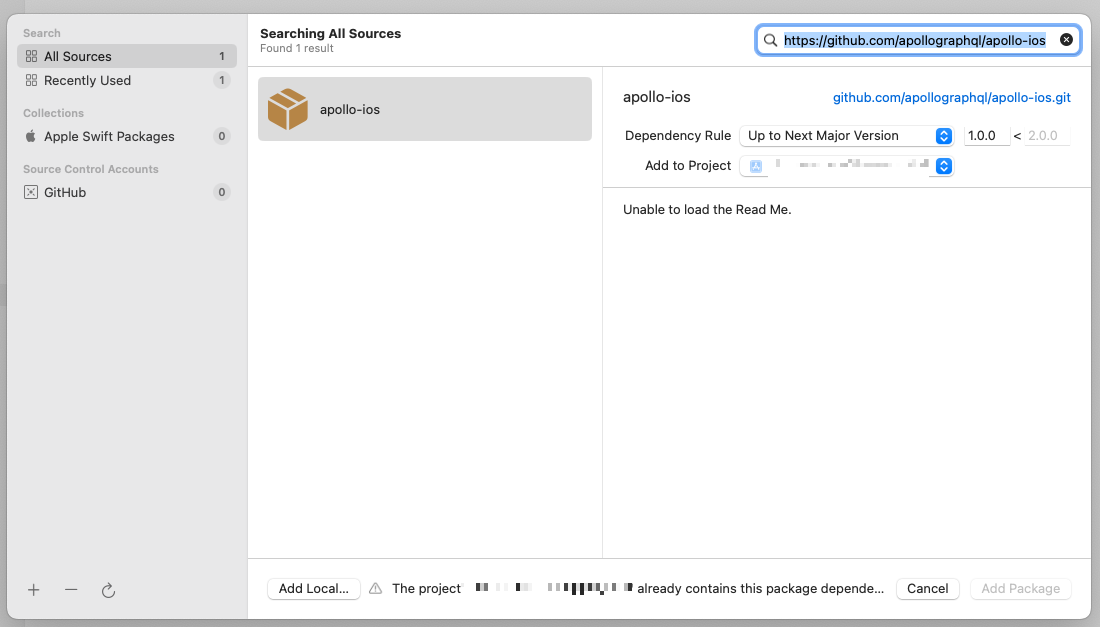Click the magnifying glass search icon

tap(770, 40)
